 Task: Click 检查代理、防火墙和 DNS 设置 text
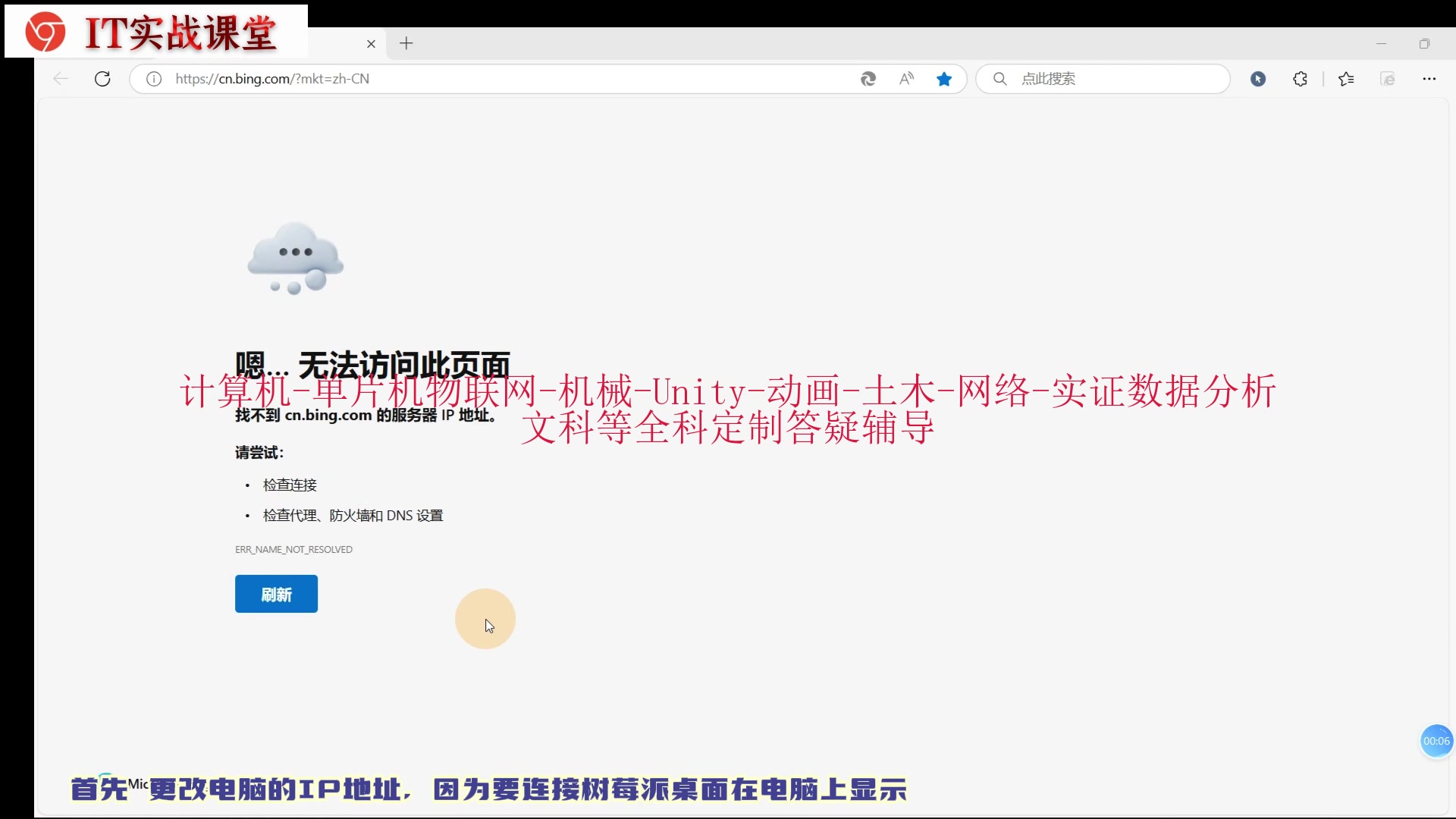click(353, 516)
